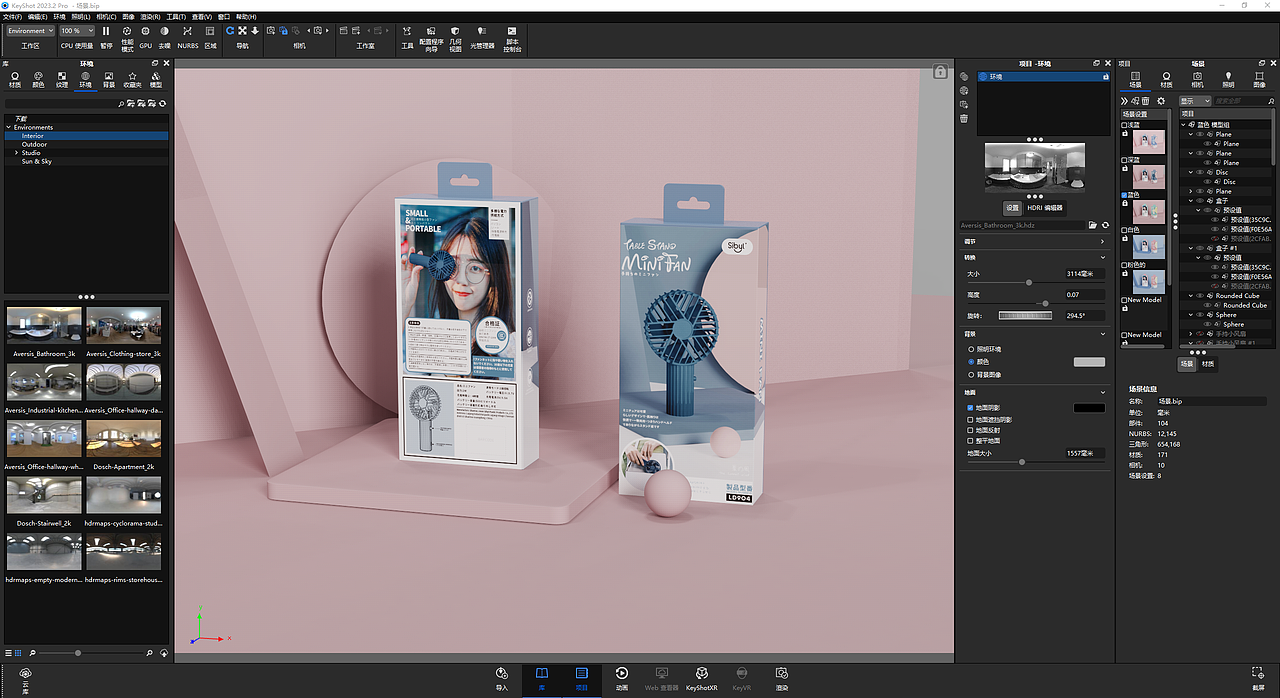Click the background color swatch
The height and width of the screenshot is (698, 1280).
coord(1089,362)
